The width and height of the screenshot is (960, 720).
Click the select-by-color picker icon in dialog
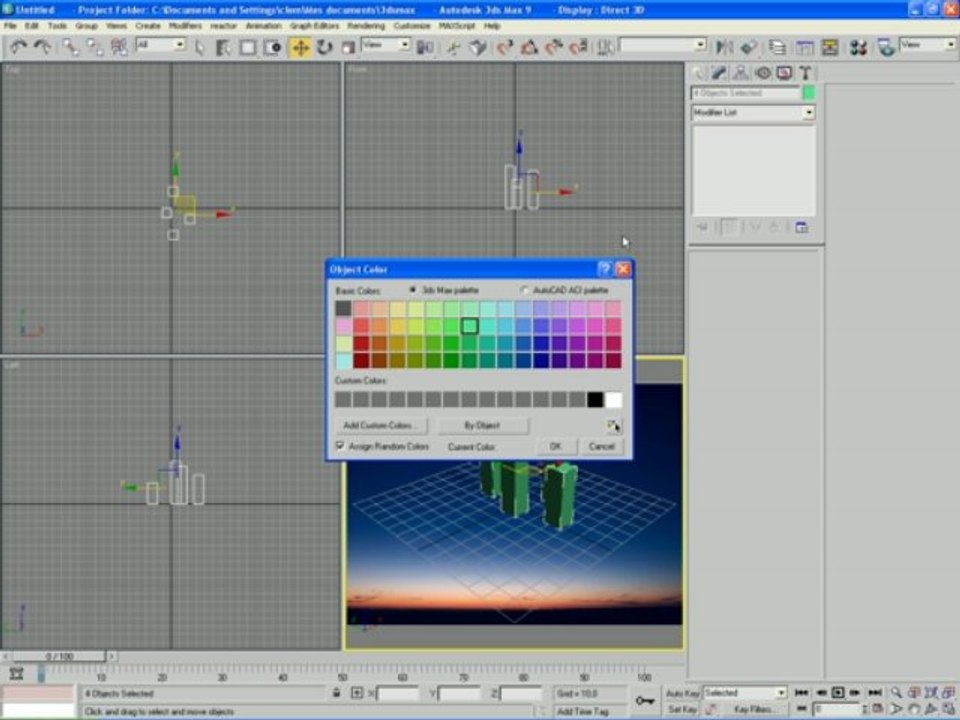pyautogui.click(x=613, y=426)
